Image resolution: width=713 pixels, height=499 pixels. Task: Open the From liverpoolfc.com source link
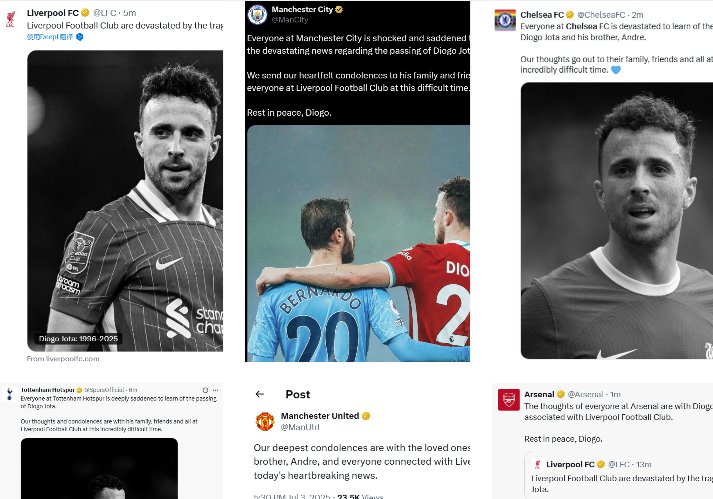63,358
